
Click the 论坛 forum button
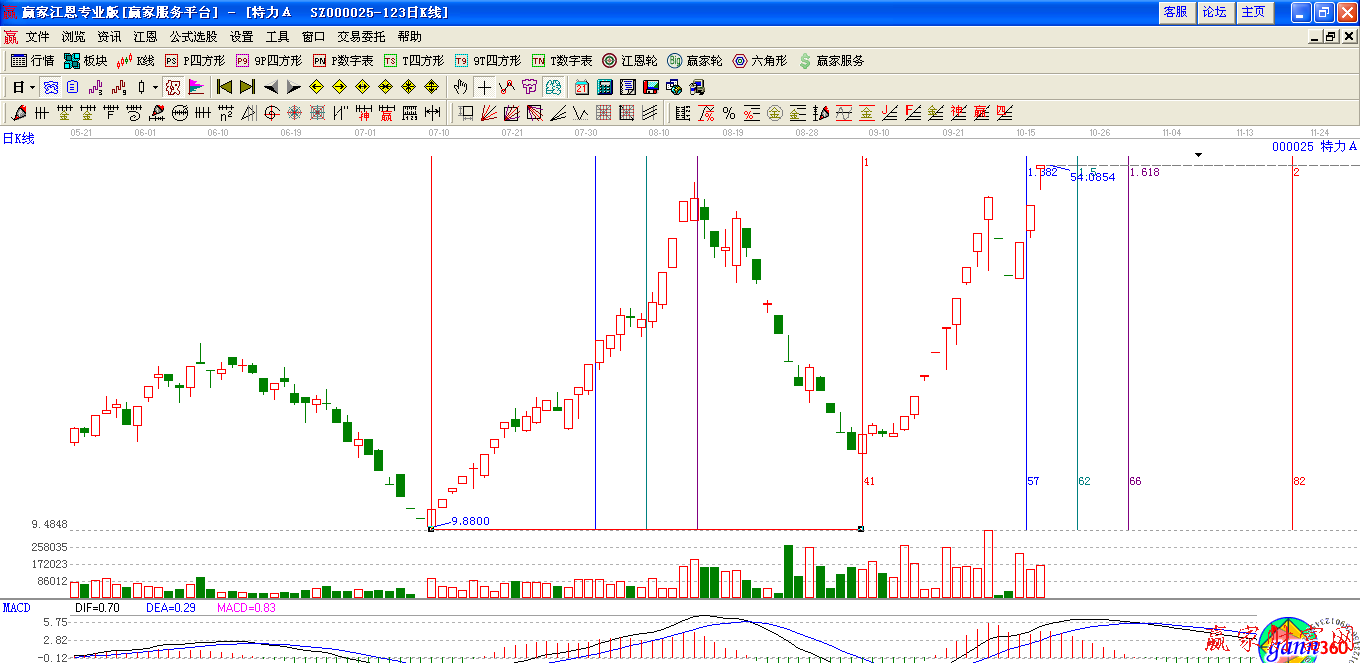click(1214, 12)
